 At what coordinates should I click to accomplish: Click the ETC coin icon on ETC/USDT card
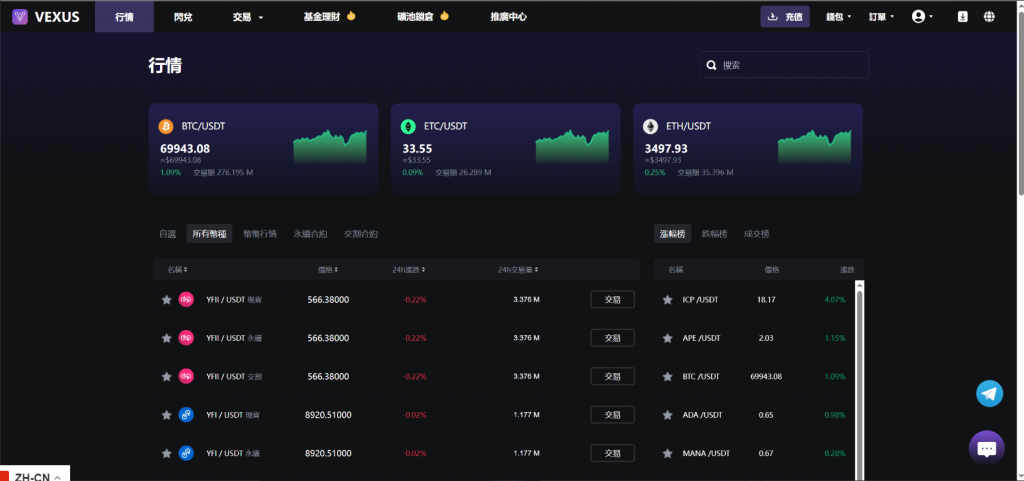408,127
